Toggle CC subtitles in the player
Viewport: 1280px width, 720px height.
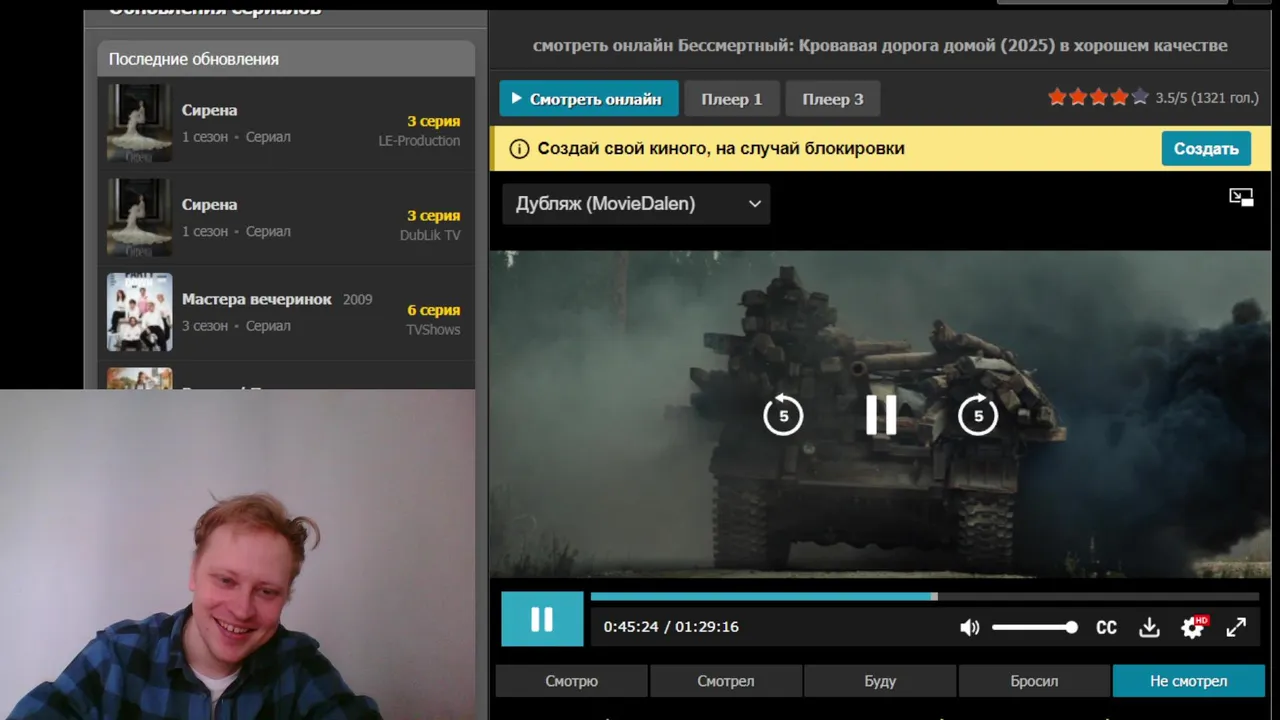(x=1106, y=627)
